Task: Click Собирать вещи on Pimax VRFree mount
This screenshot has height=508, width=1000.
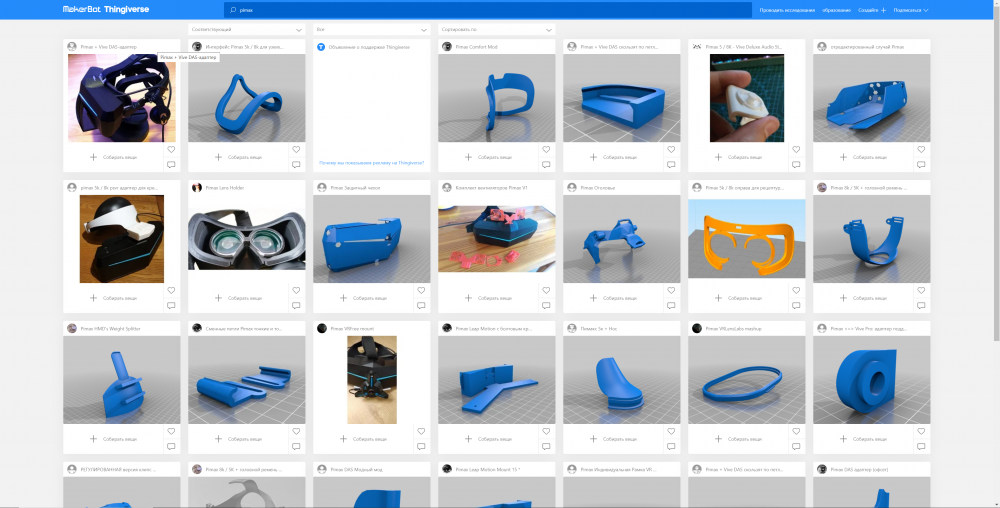Action: tap(363, 439)
